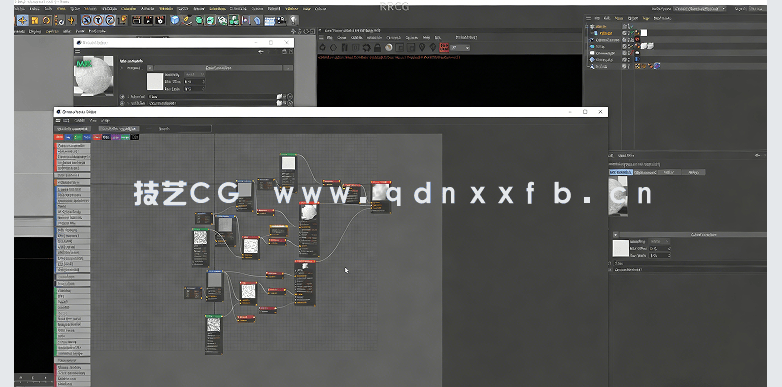Collapse the expander arrow in Attributes panel
This screenshot has width=782, height=387.
click(x=615, y=234)
